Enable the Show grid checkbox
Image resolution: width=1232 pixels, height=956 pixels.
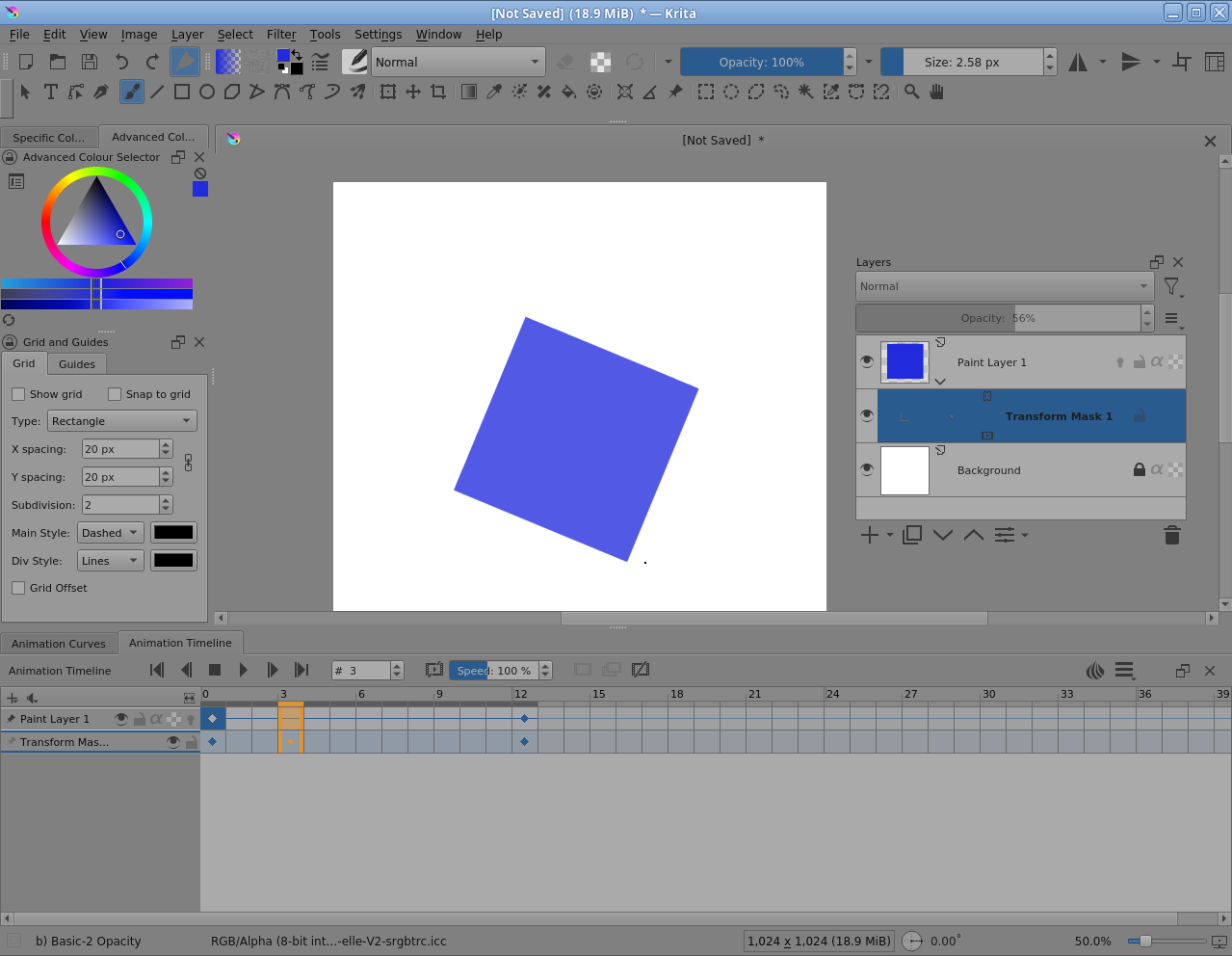coord(18,394)
